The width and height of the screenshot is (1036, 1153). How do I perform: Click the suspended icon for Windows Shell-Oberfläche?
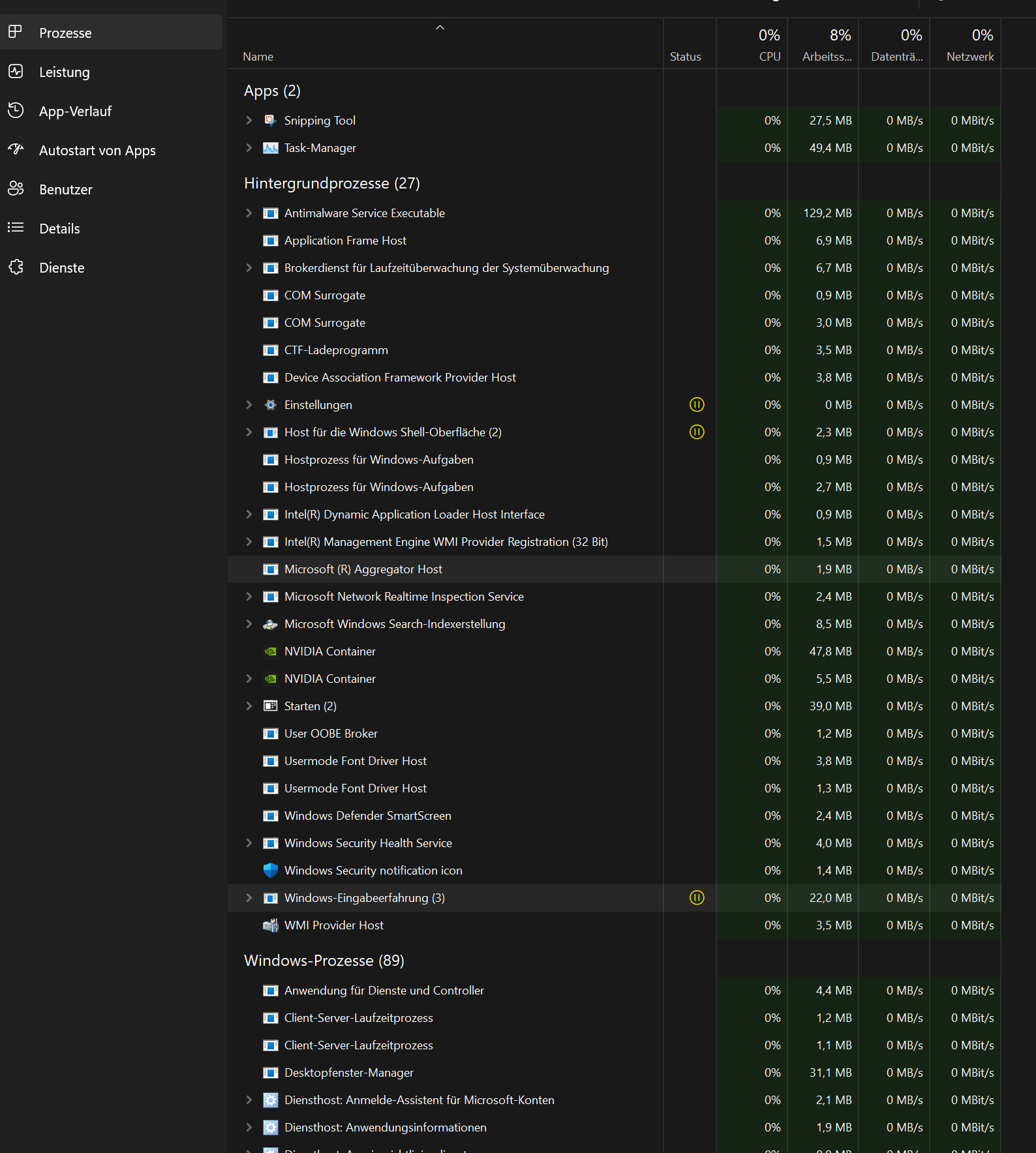click(x=697, y=432)
